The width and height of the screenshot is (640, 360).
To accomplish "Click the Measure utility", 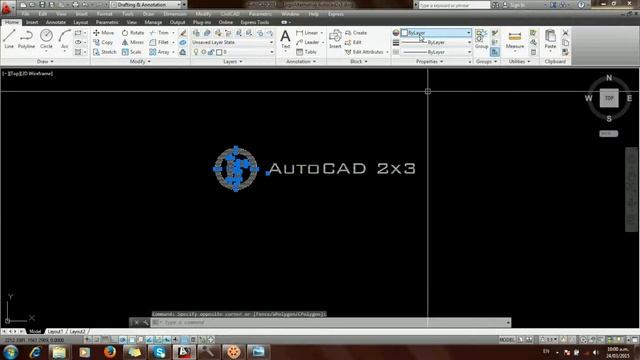I will pos(515,40).
